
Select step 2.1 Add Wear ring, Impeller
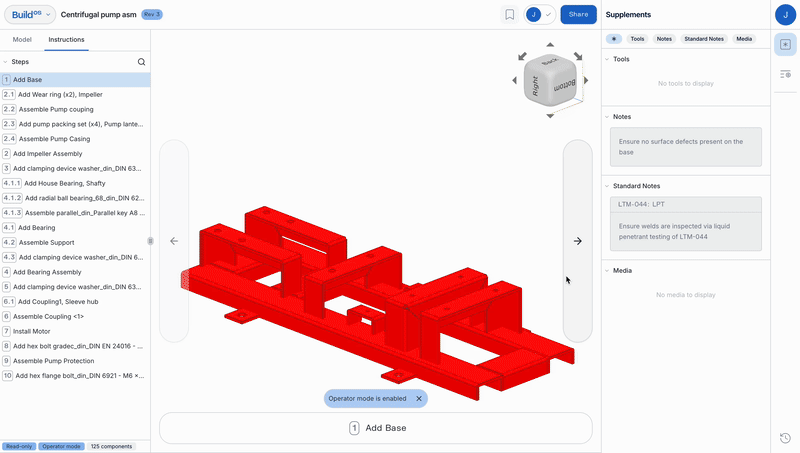point(75,94)
